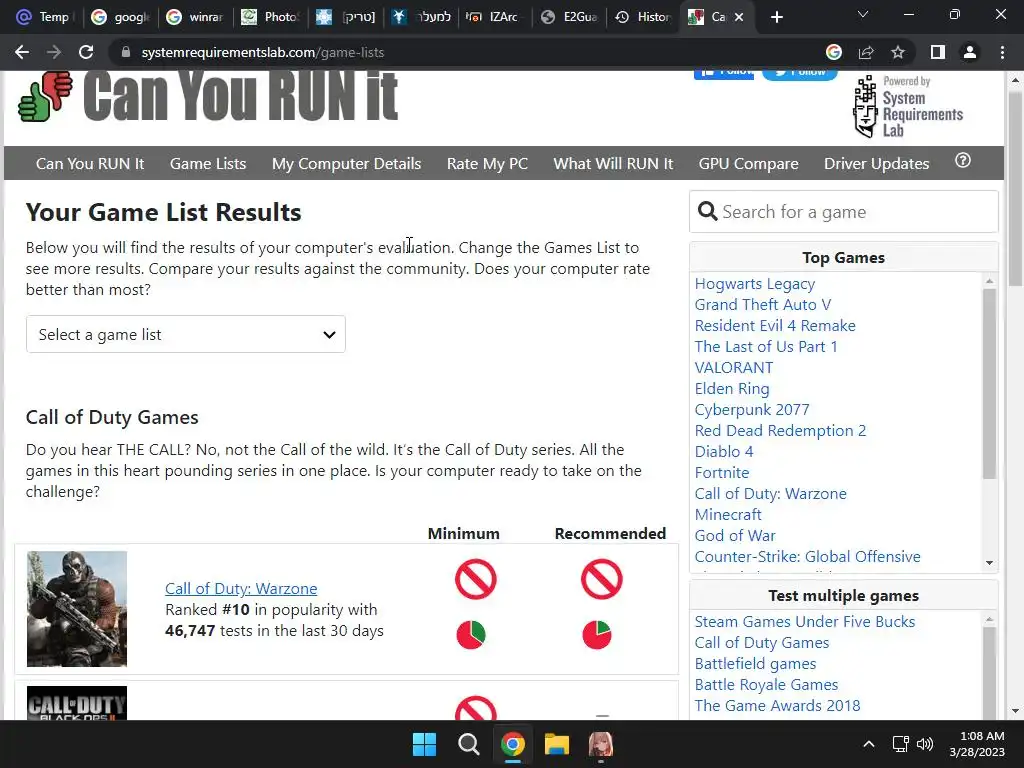Click Warzone's Recommended fail icon
This screenshot has height=768, width=1024.
pos(601,579)
